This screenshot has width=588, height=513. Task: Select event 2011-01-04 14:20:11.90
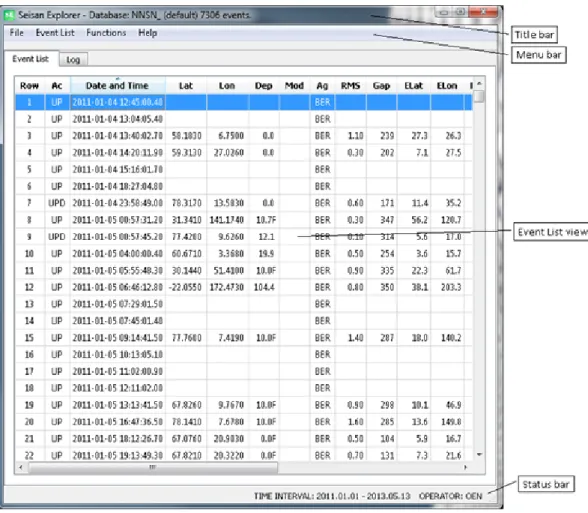point(244,153)
